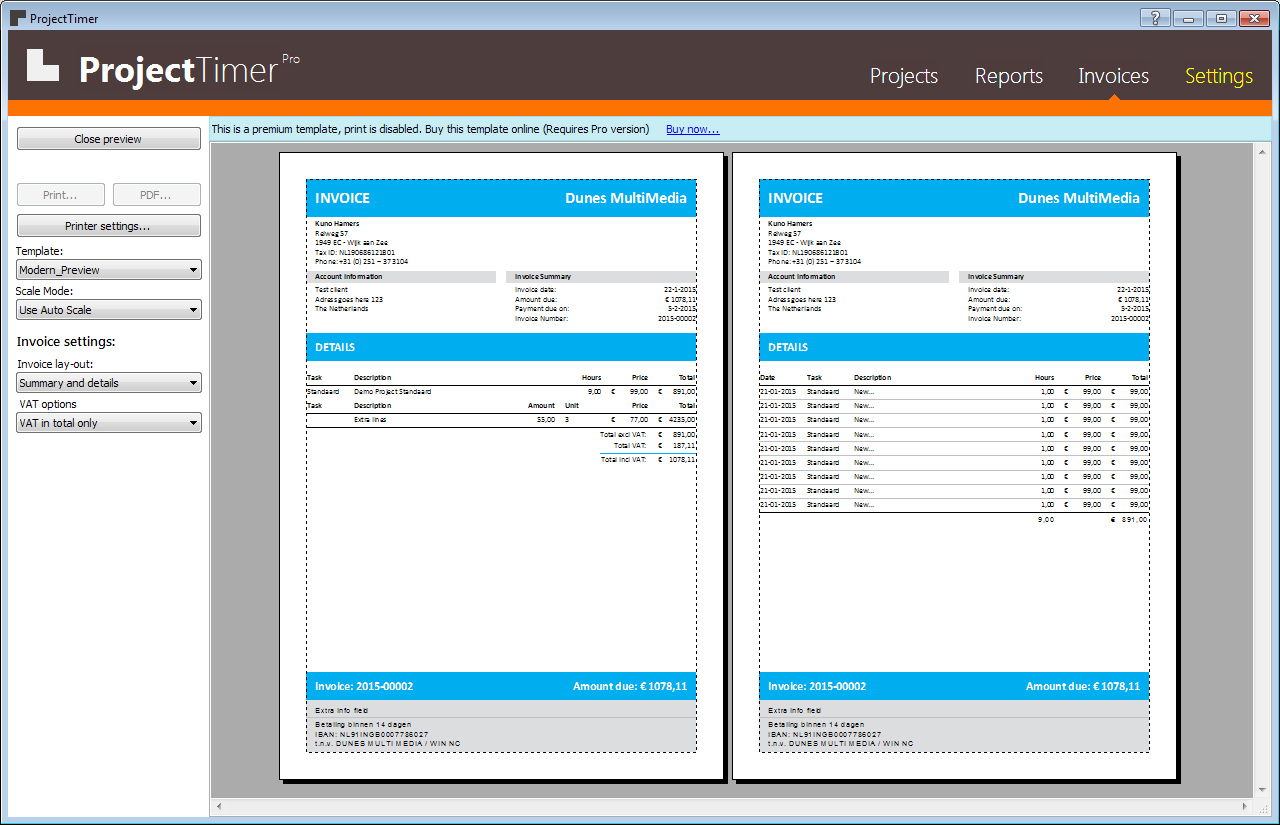Screen dimensions: 1280x825
Task: Open help with the question mark button
Action: coord(1155,18)
